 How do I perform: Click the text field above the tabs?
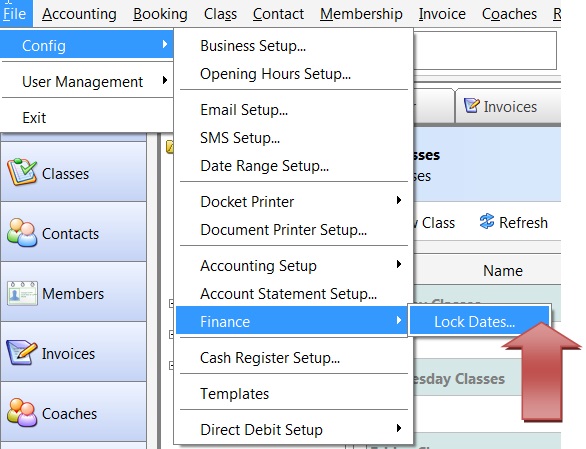point(485,50)
